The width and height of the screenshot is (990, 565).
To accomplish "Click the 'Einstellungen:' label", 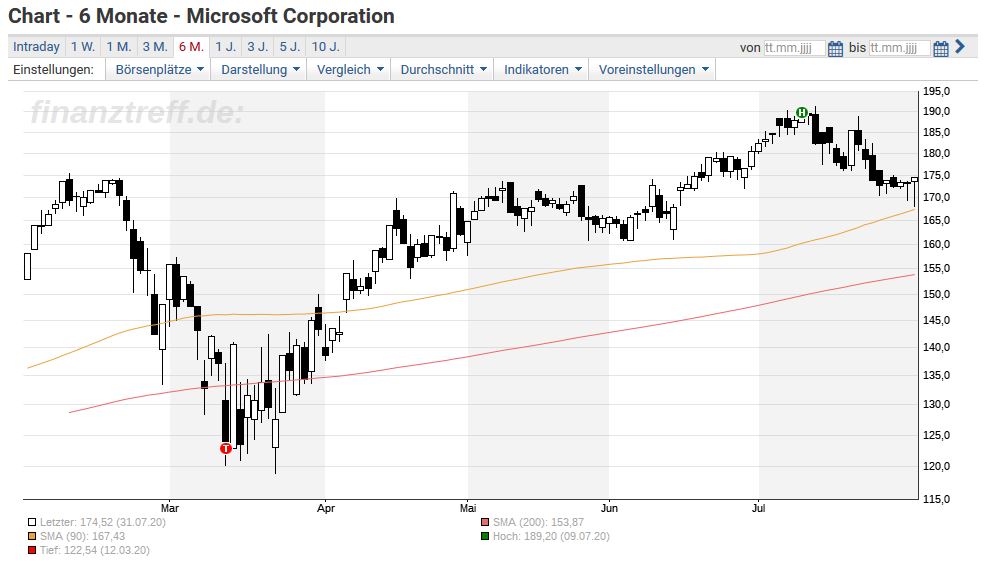I will [54, 69].
